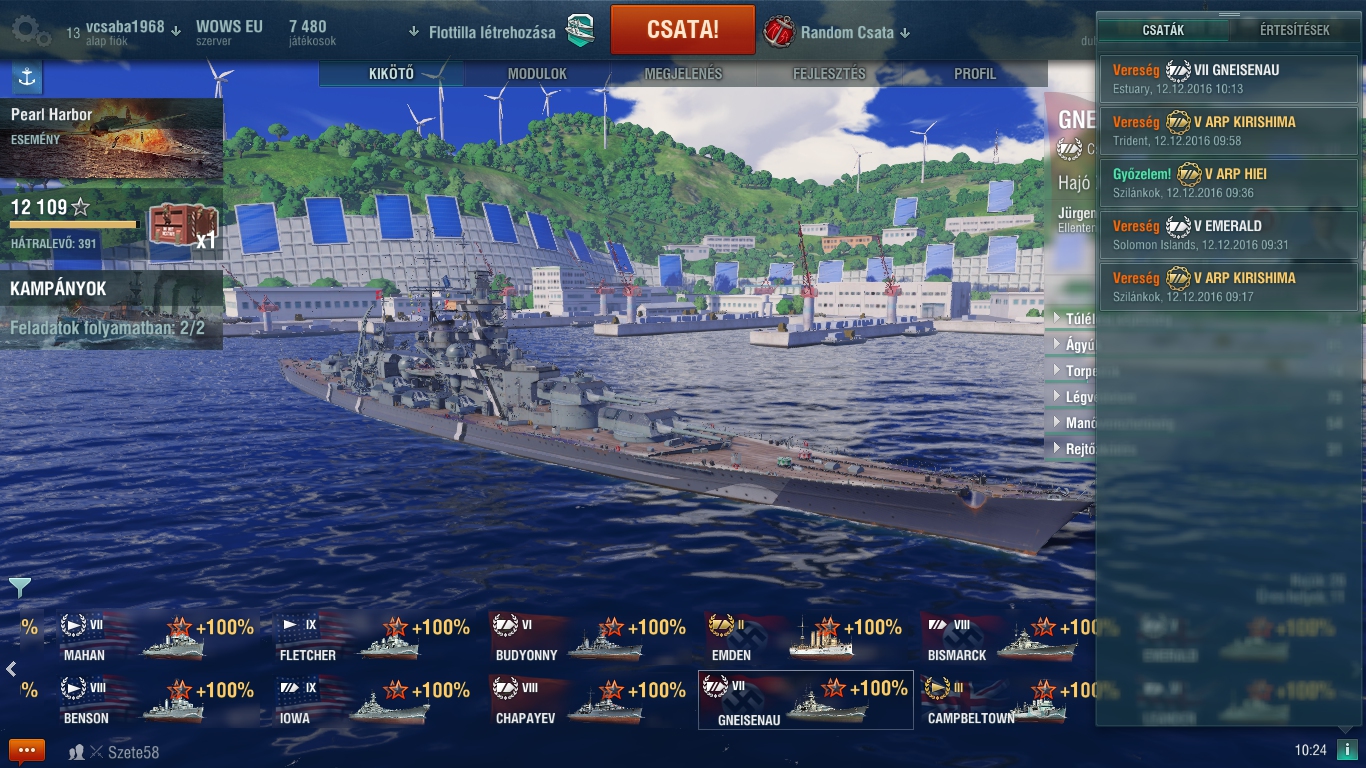
Task: Click the experience progress bar
Action: [x=73, y=225]
